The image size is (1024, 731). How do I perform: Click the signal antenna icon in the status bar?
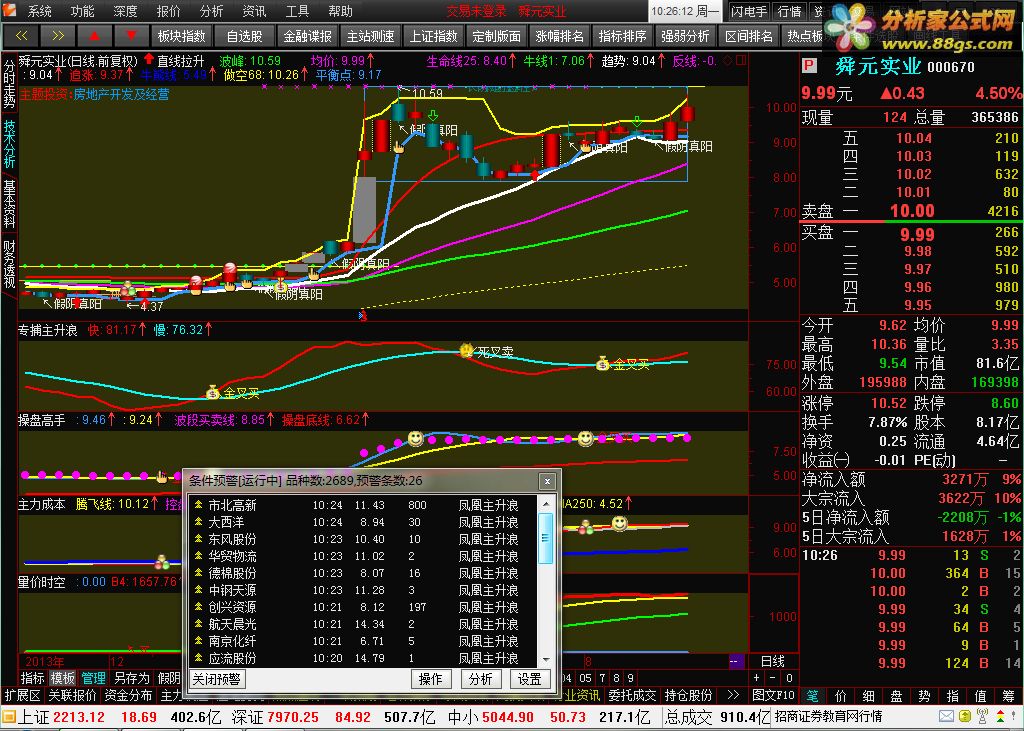coord(981,717)
